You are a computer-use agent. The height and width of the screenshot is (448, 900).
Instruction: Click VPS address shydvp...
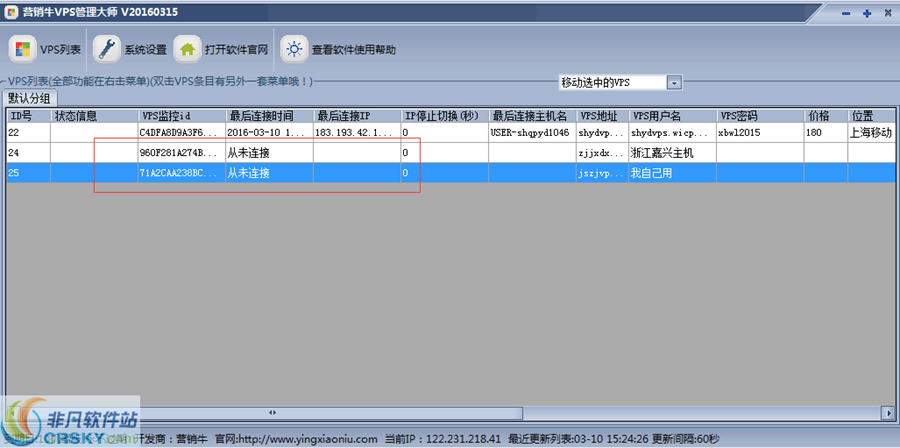(x=601, y=133)
